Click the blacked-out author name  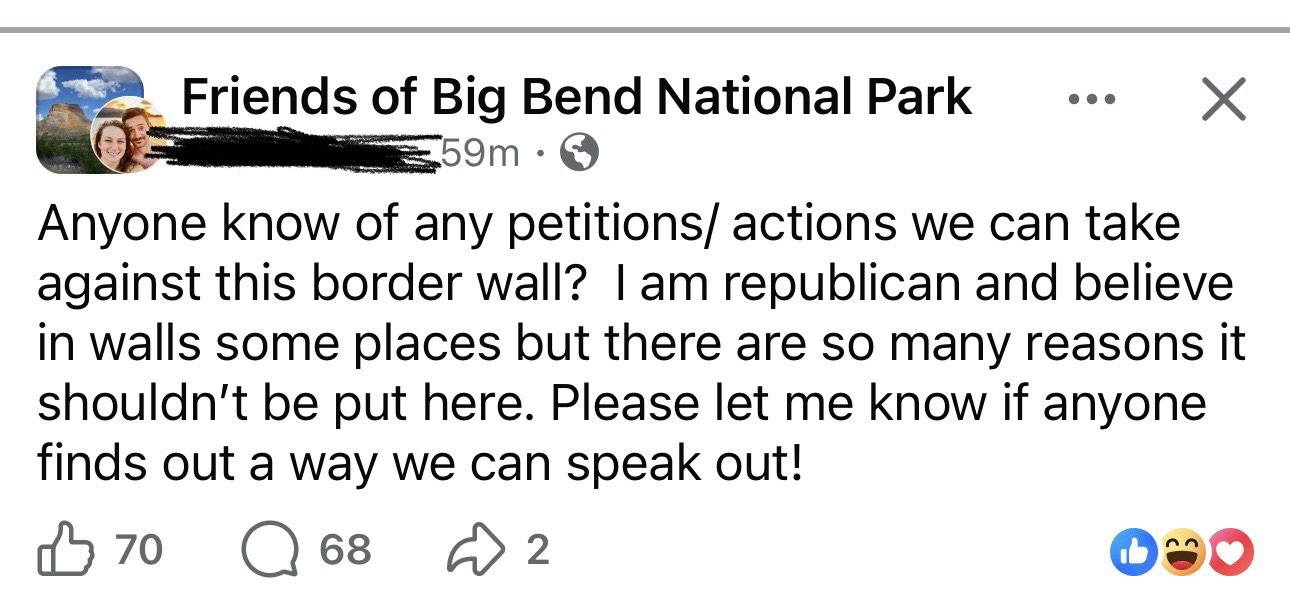click(x=300, y=152)
